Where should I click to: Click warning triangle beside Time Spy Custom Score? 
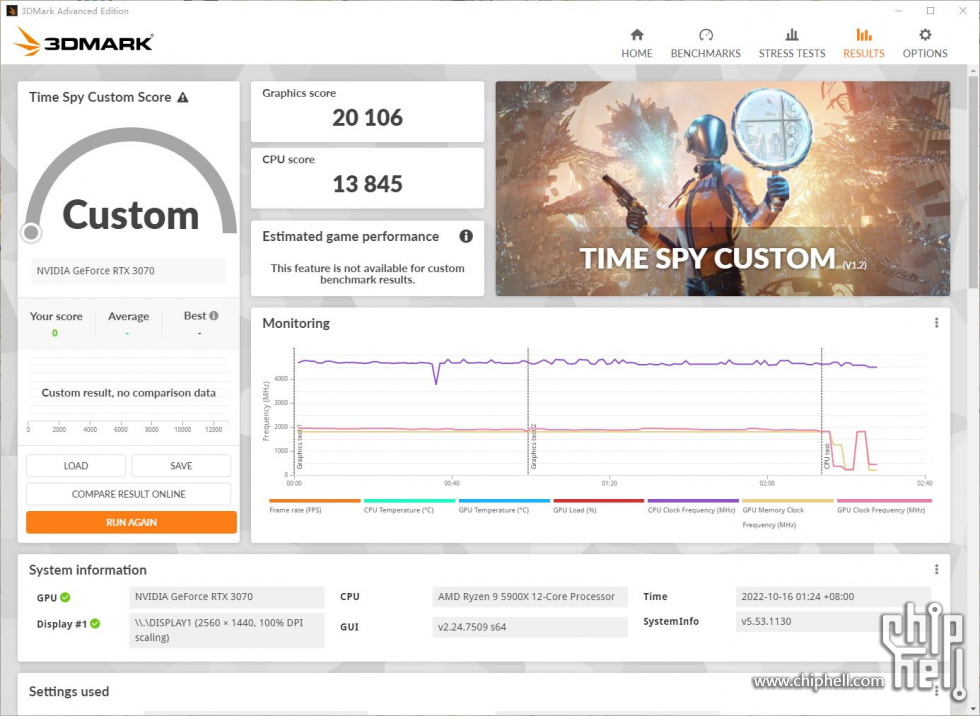point(182,98)
